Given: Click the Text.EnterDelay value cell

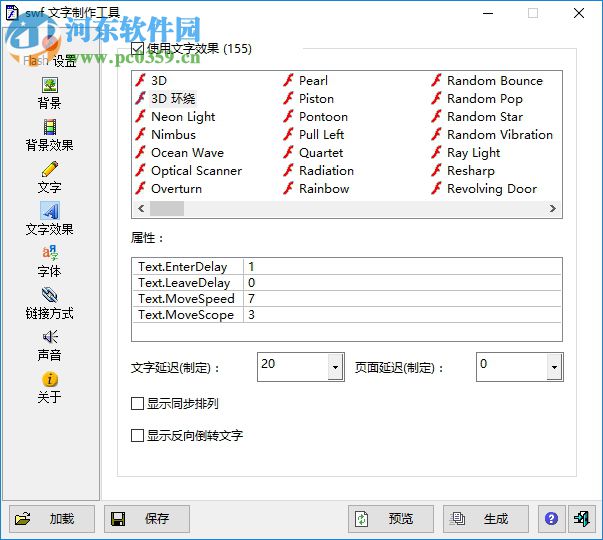Looking at the screenshot, I should pos(403,267).
